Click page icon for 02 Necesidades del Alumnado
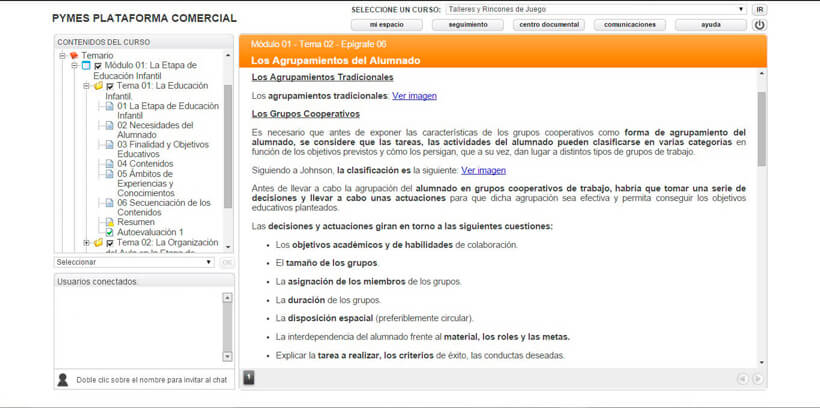The width and height of the screenshot is (820, 408). click(109, 126)
